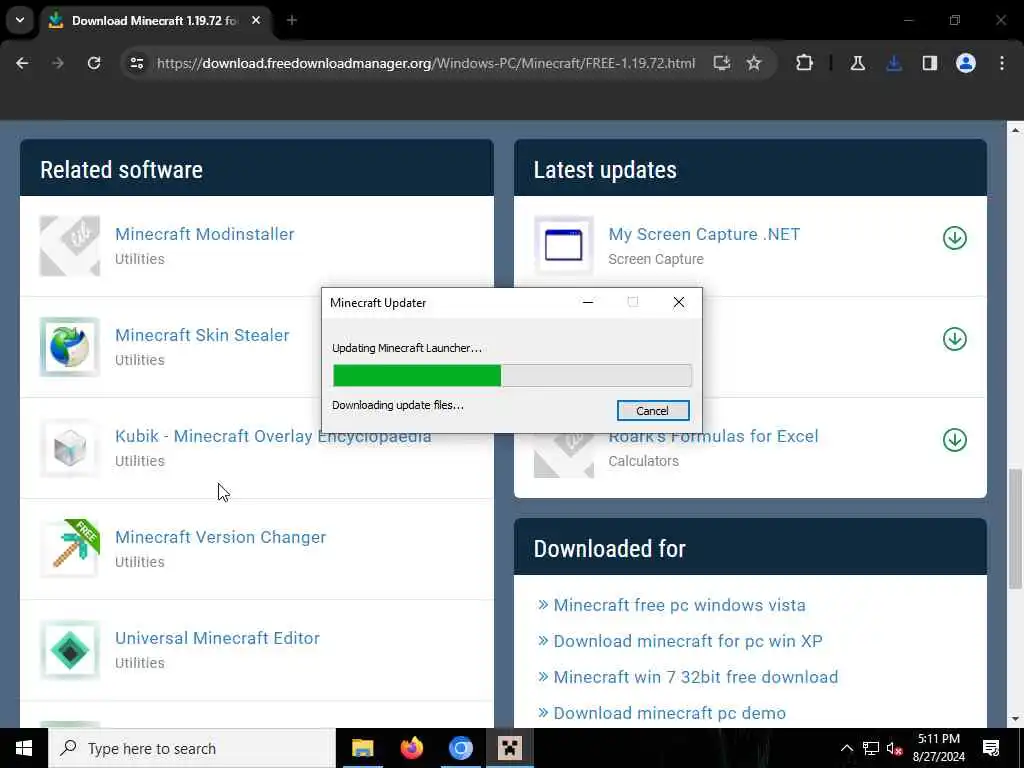Switch to Minecraft launcher on taskbar

click(509, 748)
